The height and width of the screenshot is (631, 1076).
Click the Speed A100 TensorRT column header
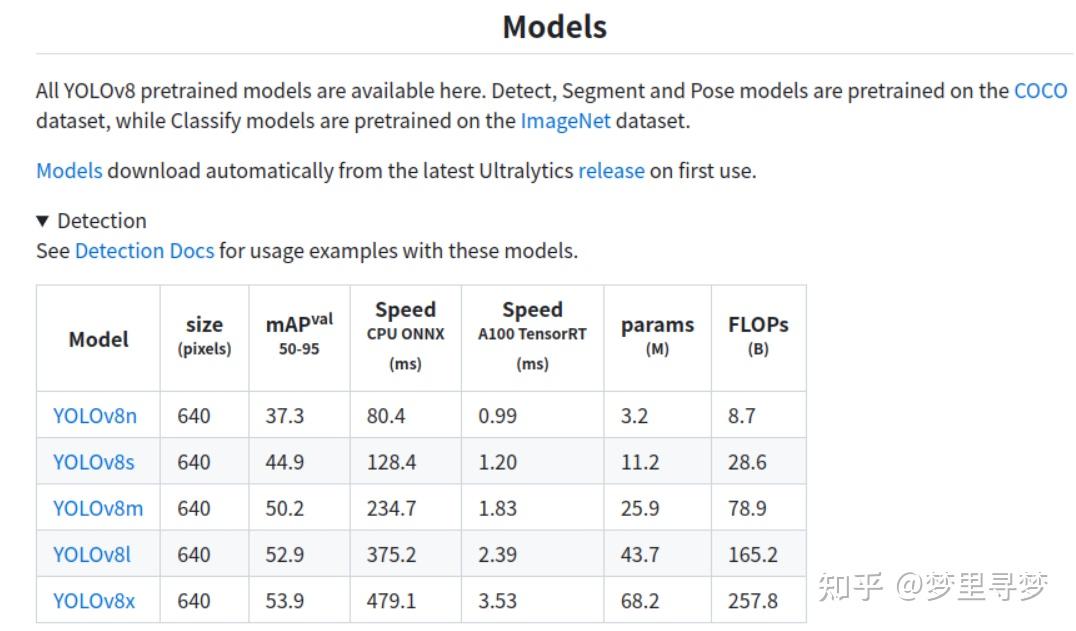click(533, 336)
